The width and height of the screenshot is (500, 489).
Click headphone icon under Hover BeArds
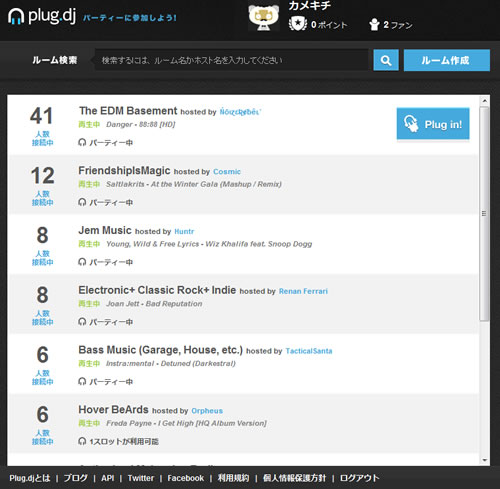pyautogui.click(x=82, y=441)
